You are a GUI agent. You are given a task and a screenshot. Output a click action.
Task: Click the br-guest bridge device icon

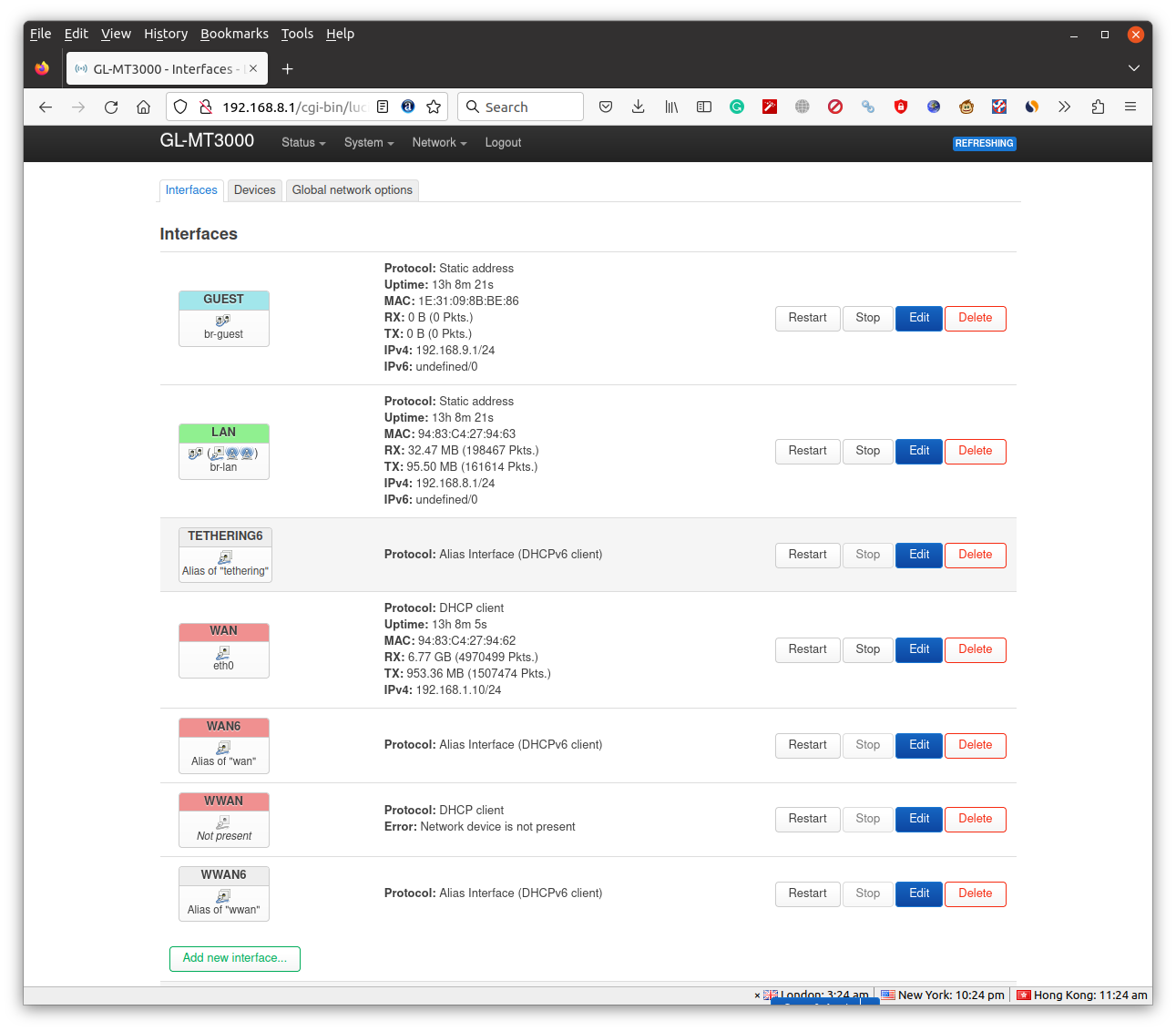(223, 320)
